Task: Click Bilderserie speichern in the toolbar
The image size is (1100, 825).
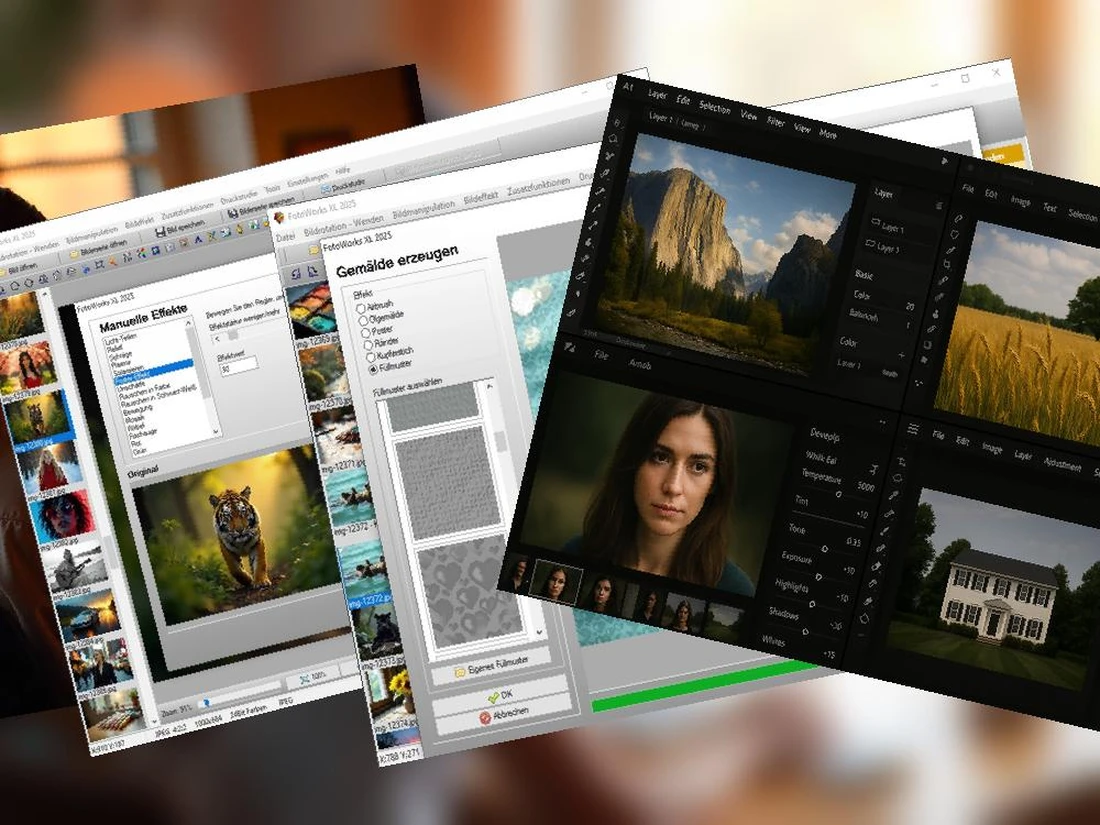Action: coord(260,208)
